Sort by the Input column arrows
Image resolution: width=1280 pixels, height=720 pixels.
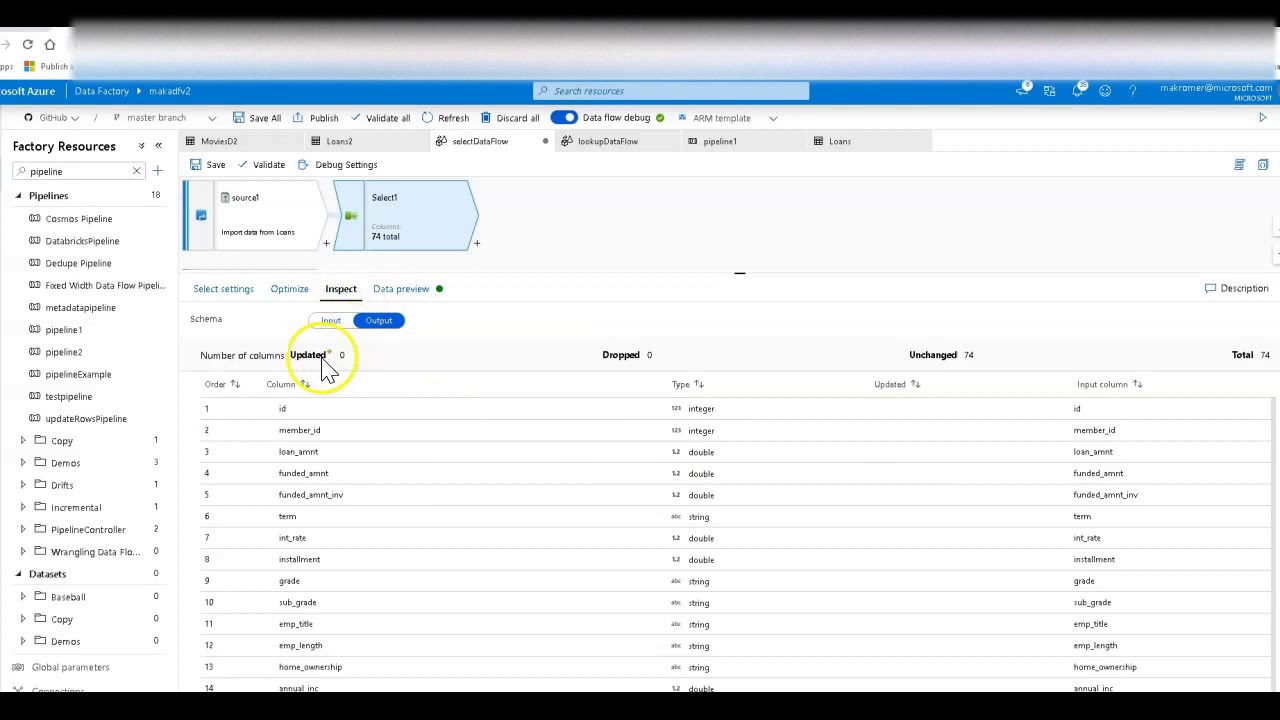1137,384
